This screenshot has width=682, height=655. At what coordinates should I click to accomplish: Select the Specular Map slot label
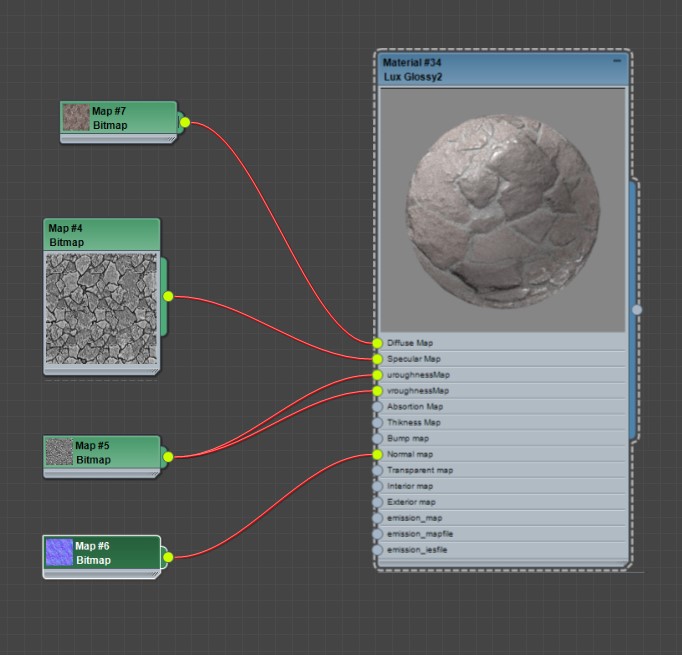point(413,359)
